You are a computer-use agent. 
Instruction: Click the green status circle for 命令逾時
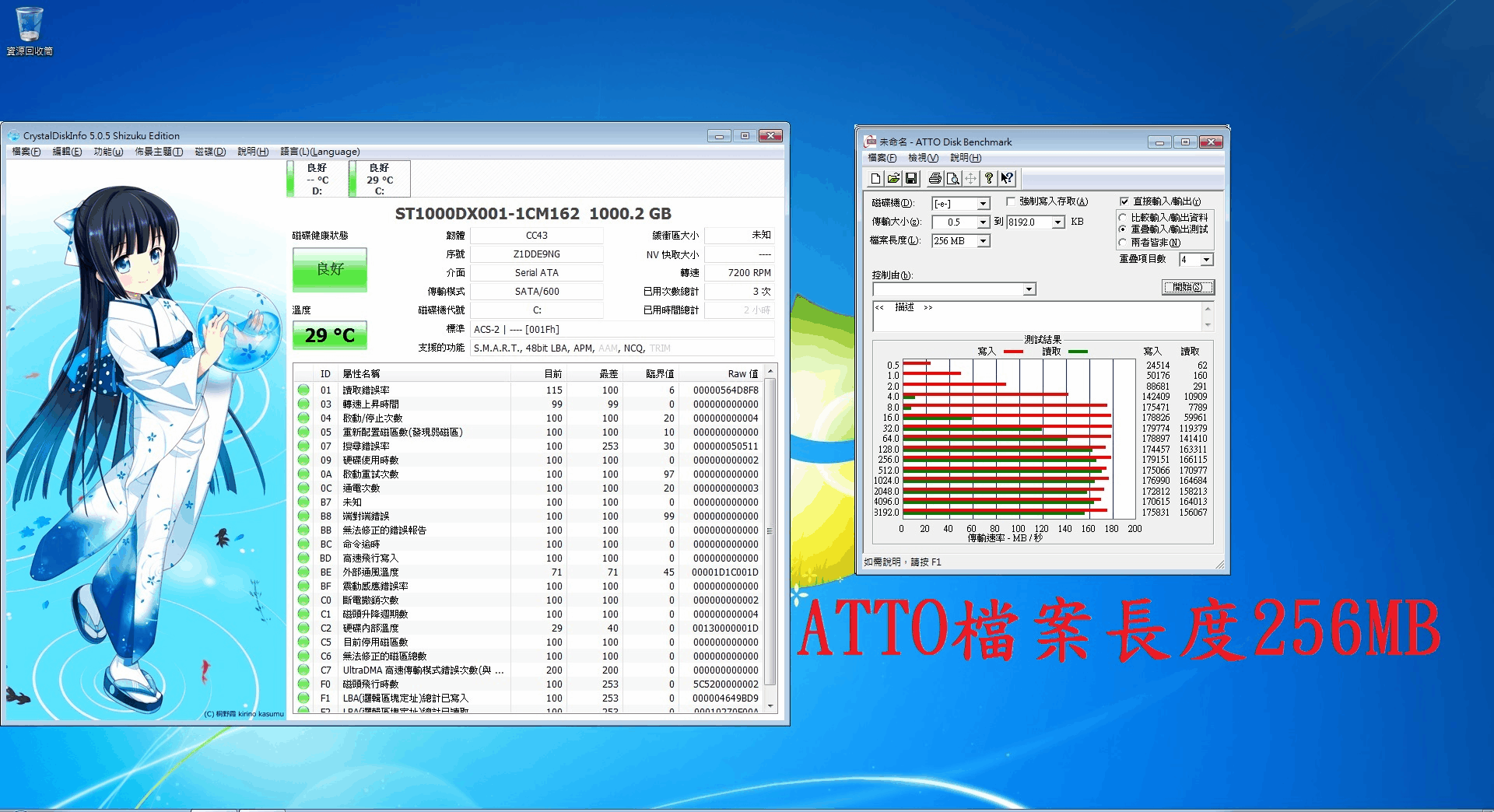303,544
